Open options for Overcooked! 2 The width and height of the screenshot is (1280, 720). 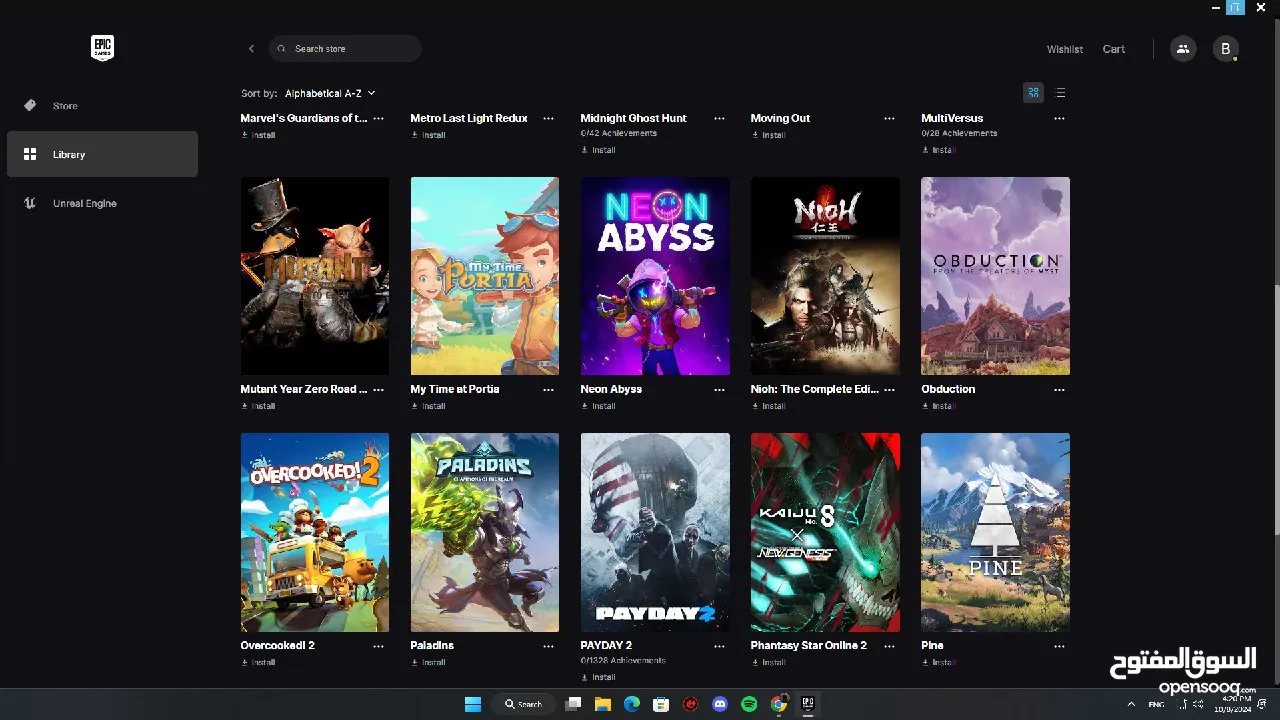point(379,646)
